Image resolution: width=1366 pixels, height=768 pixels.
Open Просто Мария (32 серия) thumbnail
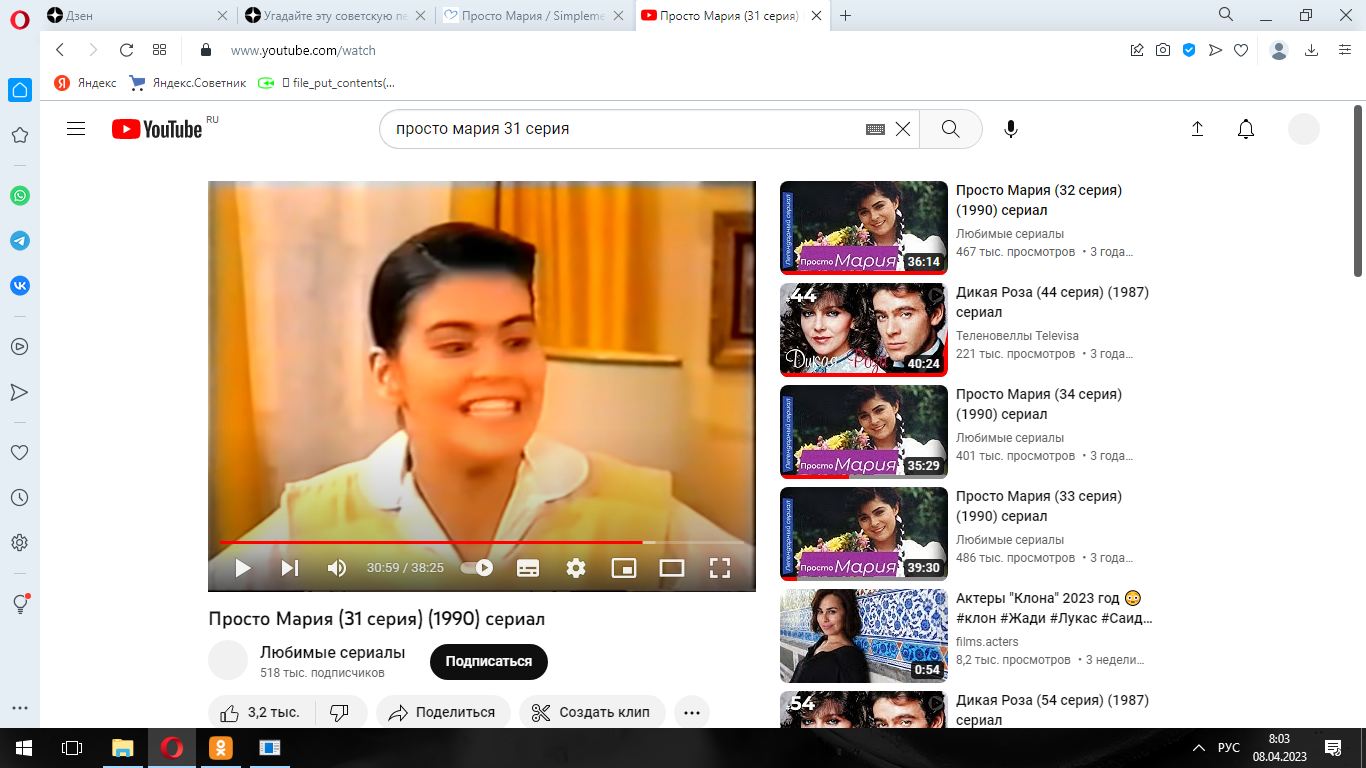pyautogui.click(x=863, y=227)
